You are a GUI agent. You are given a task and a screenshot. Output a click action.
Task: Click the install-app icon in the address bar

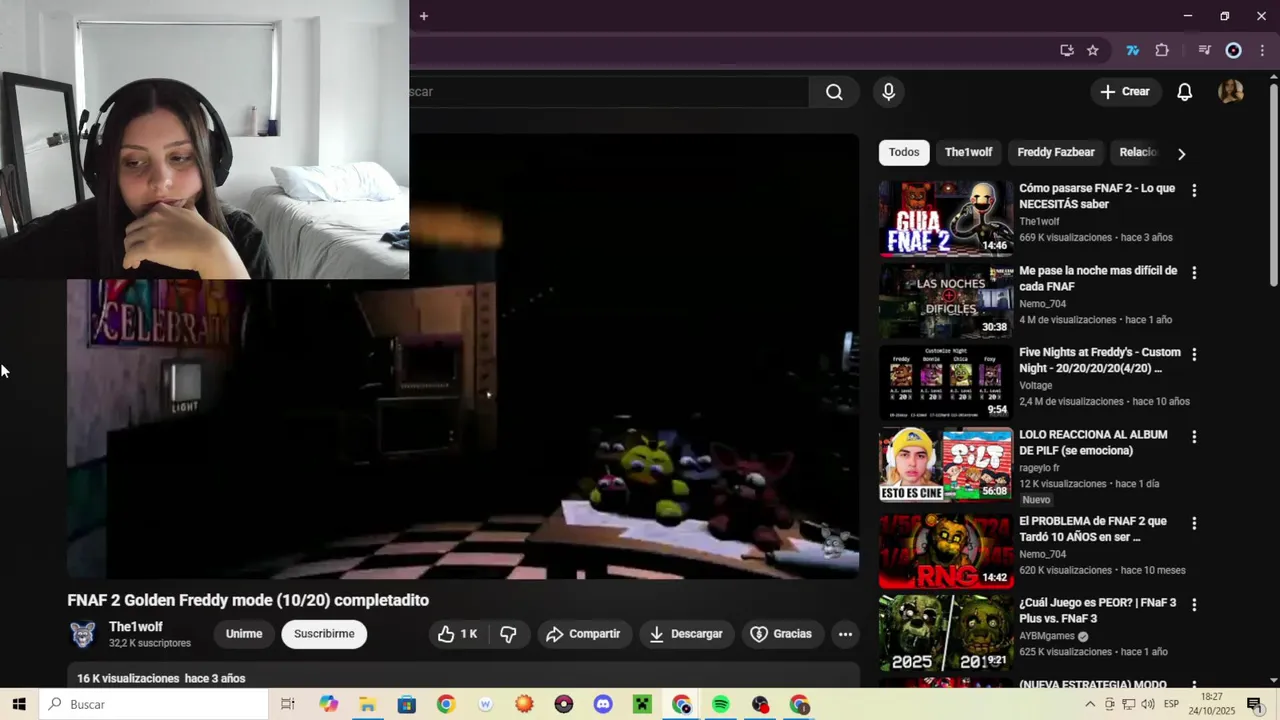click(x=1067, y=50)
